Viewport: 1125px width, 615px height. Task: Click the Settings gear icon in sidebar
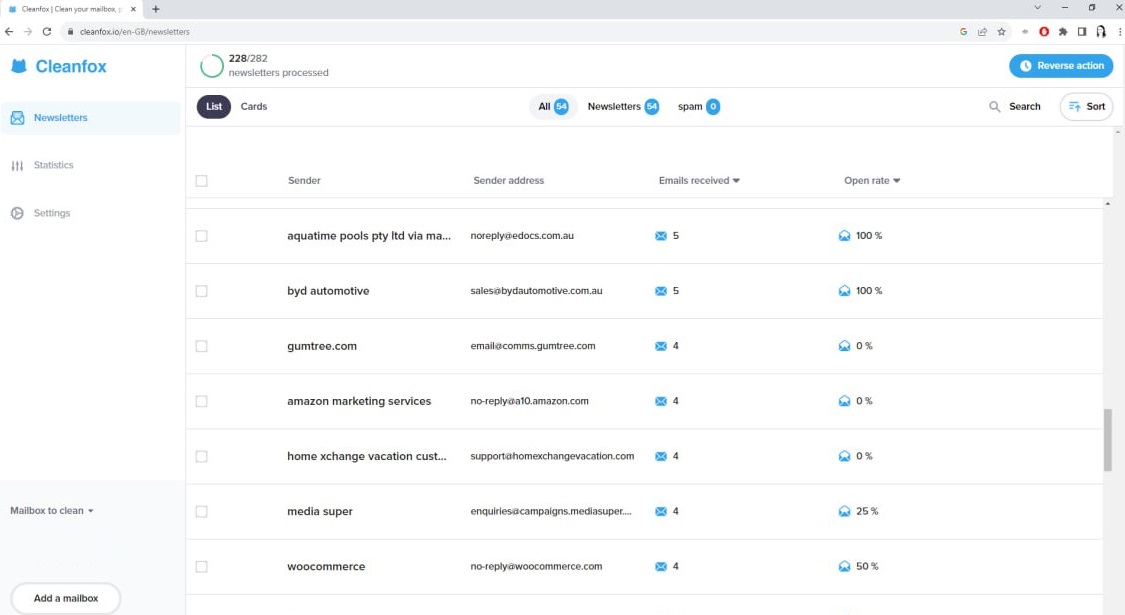click(x=17, y=213)
